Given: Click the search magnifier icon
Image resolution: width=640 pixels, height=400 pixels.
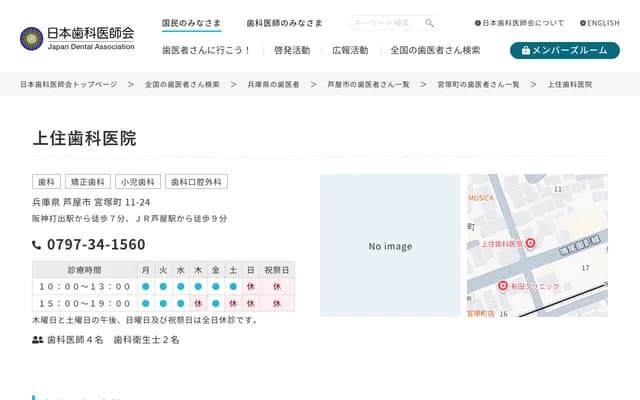Looking at the screenshot, I should pyautogui.click(x=429, y=23).
